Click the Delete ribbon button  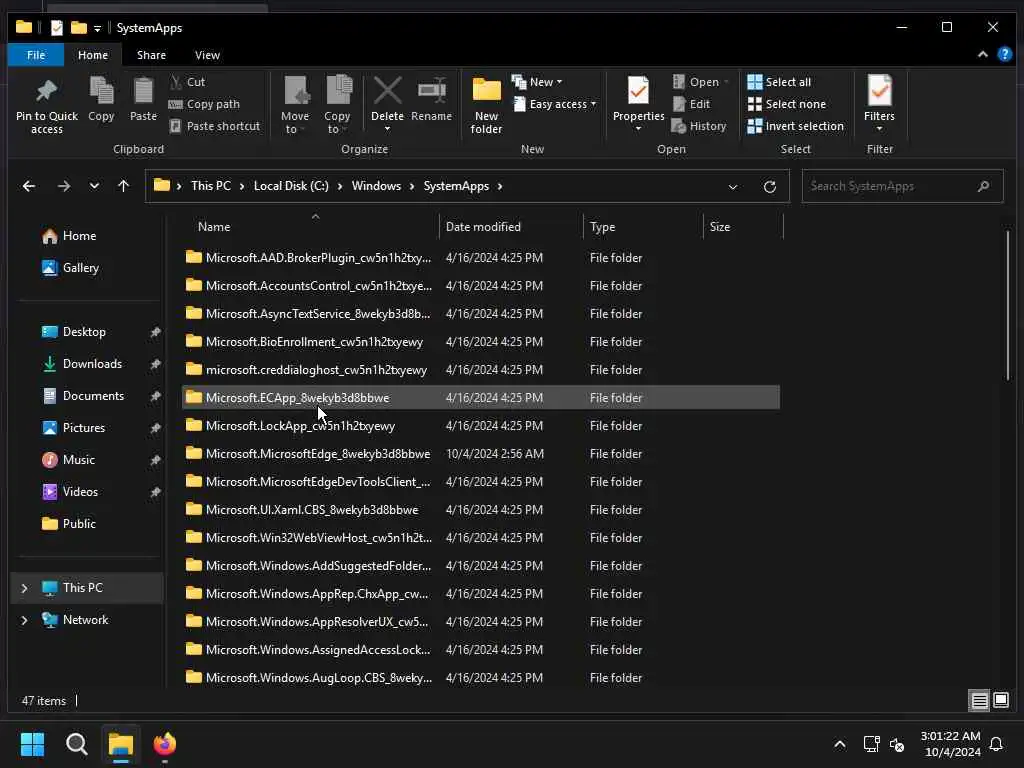387,104
